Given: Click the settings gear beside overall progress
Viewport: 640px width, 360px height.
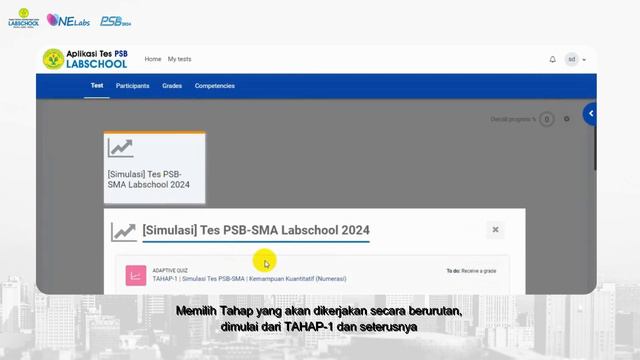Looking at the screenshot, I should [567, 119].
